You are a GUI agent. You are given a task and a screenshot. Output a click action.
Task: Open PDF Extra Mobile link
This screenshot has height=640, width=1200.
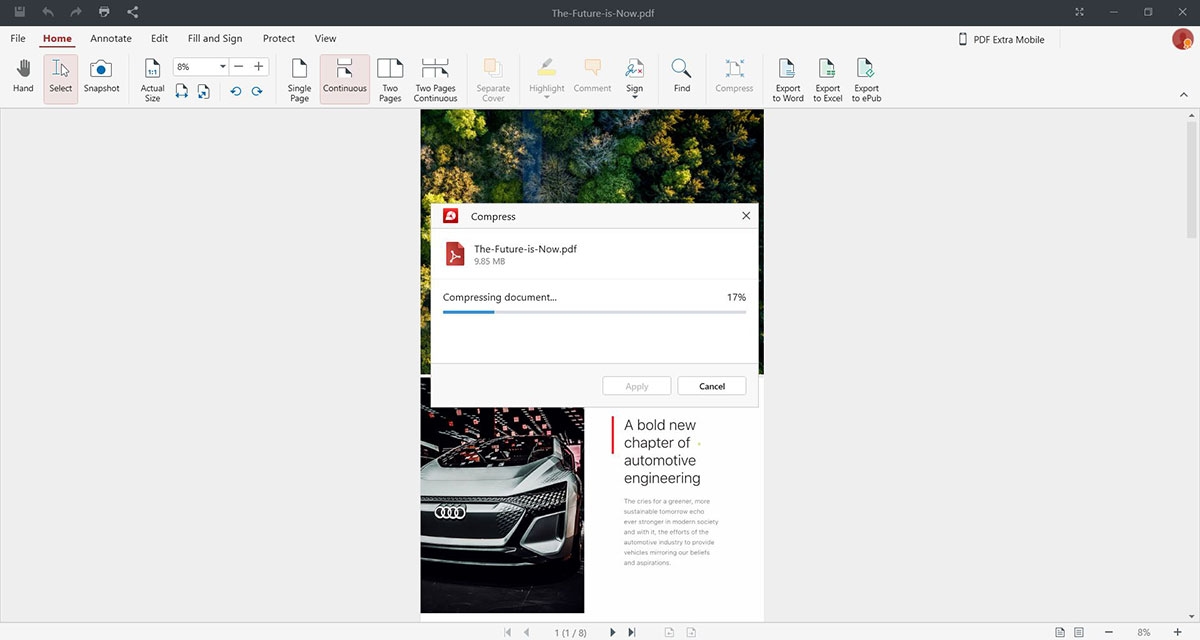(1001, 40)
